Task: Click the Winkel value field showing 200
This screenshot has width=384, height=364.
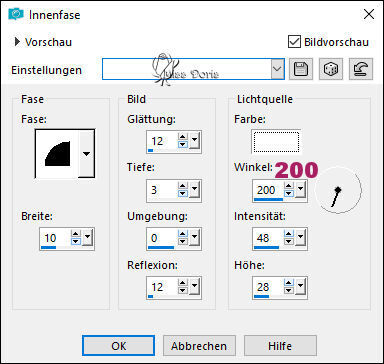Action: tap(268, 190)
